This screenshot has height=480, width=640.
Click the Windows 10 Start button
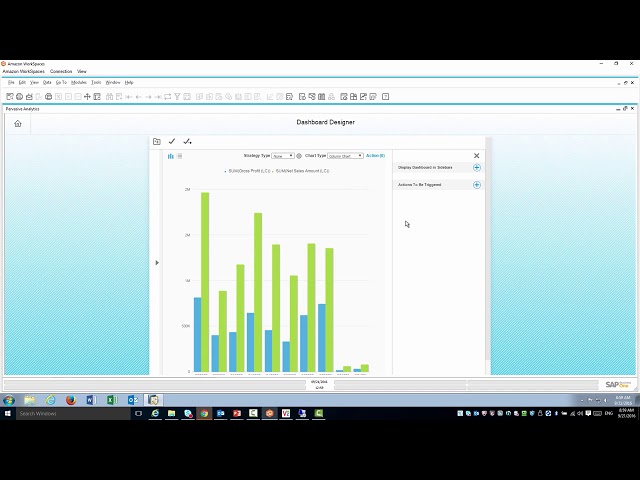[7, 413]
